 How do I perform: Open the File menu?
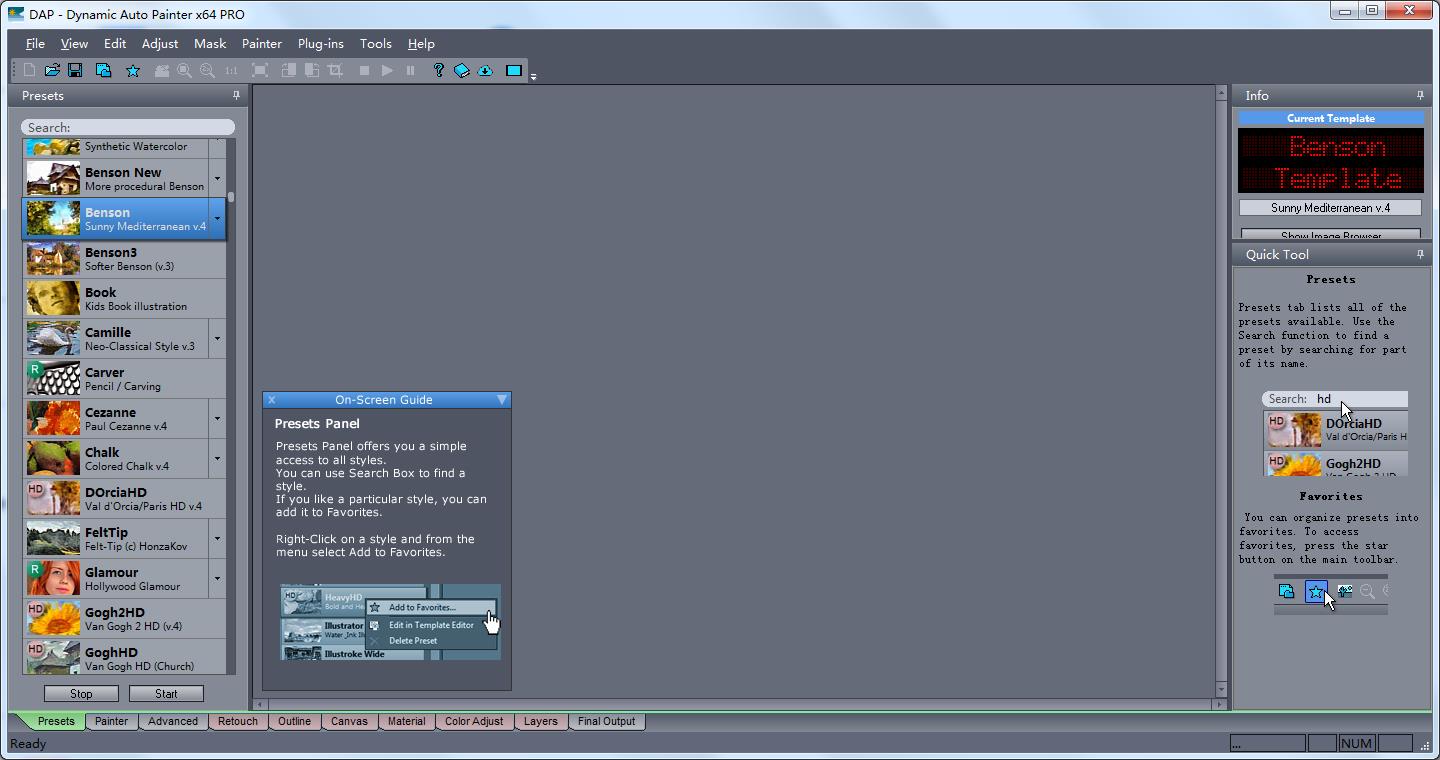tap(35, 43)
